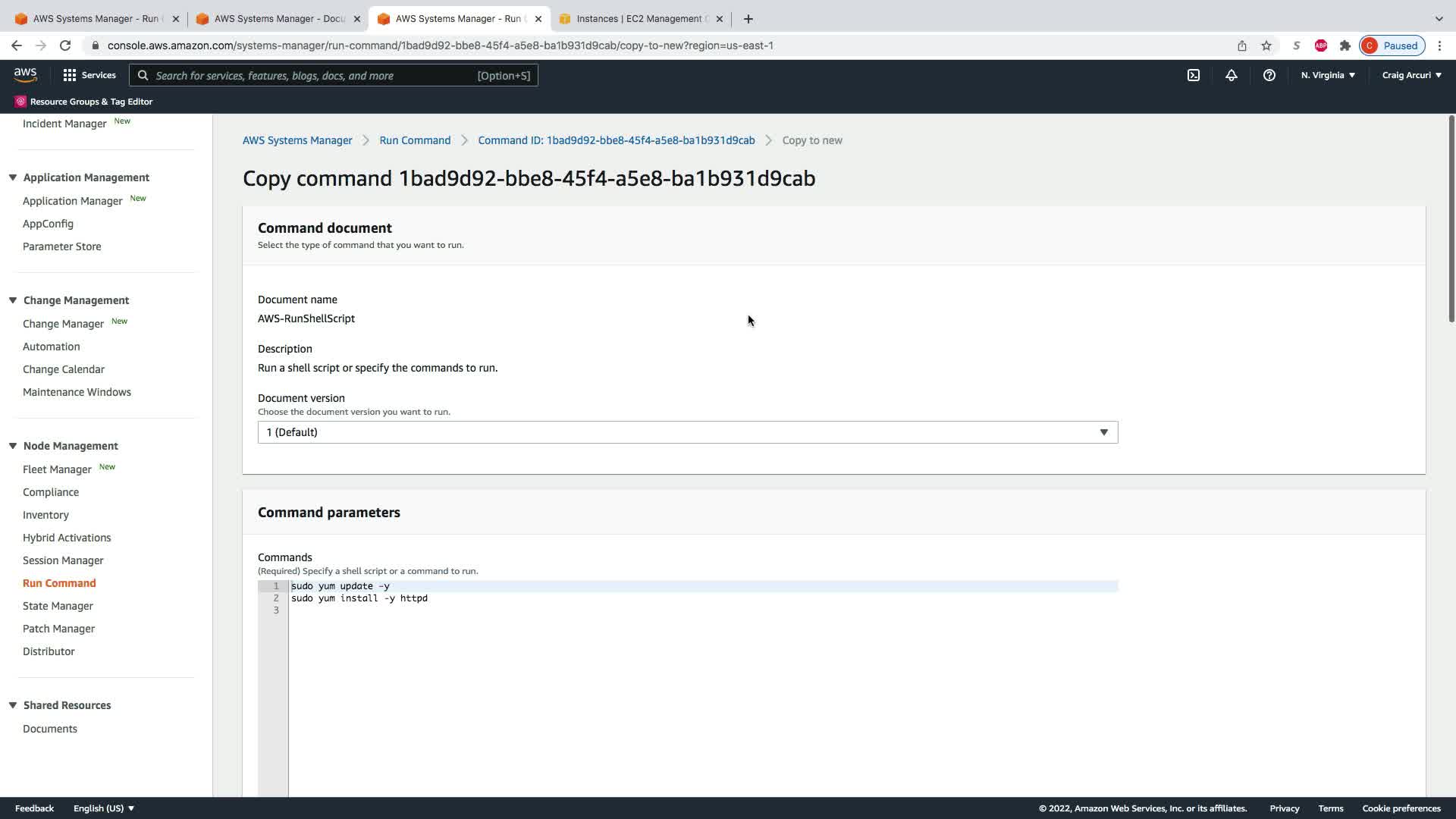Click the notifications bell icon
The width and height of the screenshot is (1456, 819).
pyautogui.click(x=1232, y=75)
